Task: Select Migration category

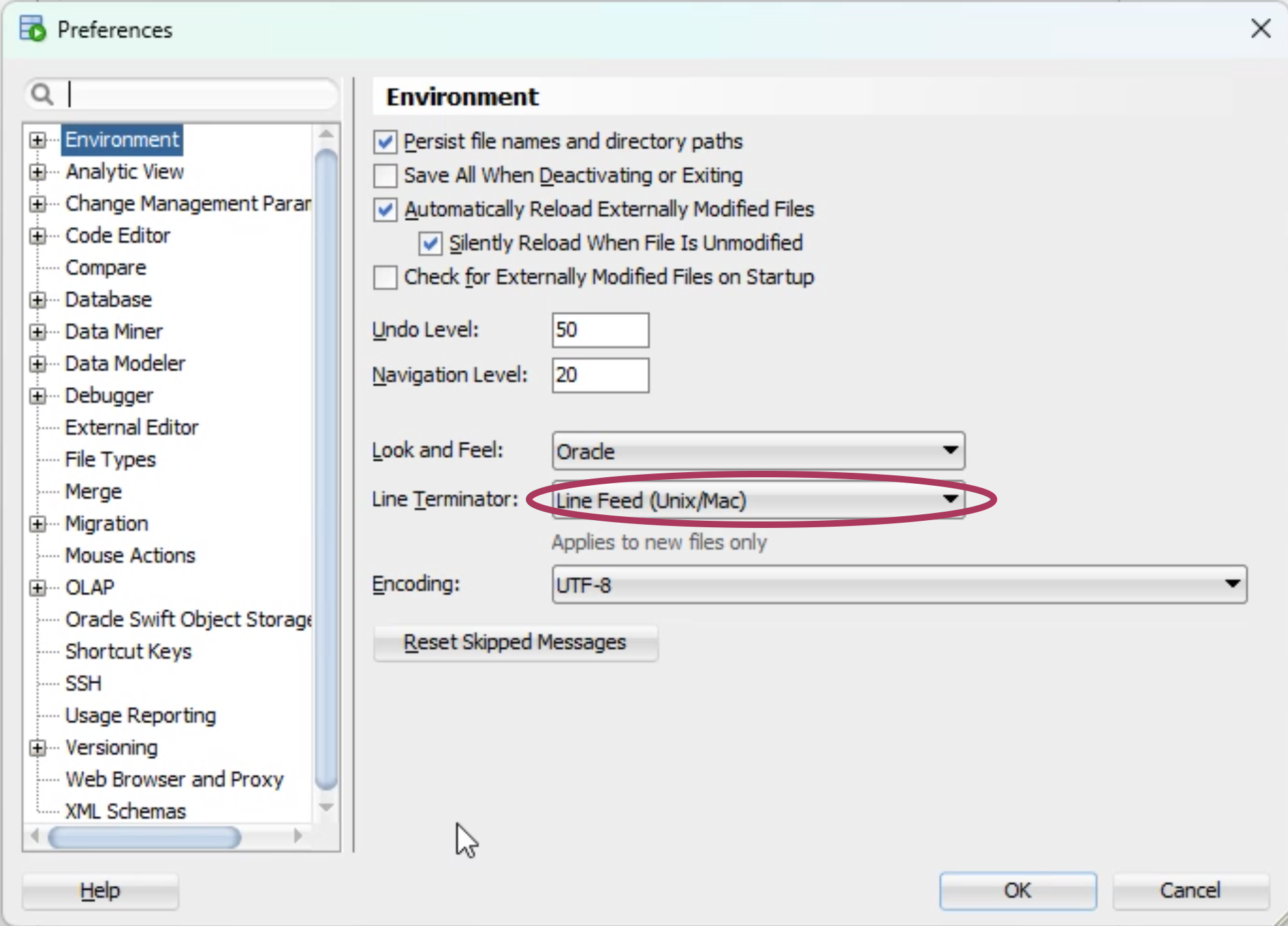Action: coord(106,523)
